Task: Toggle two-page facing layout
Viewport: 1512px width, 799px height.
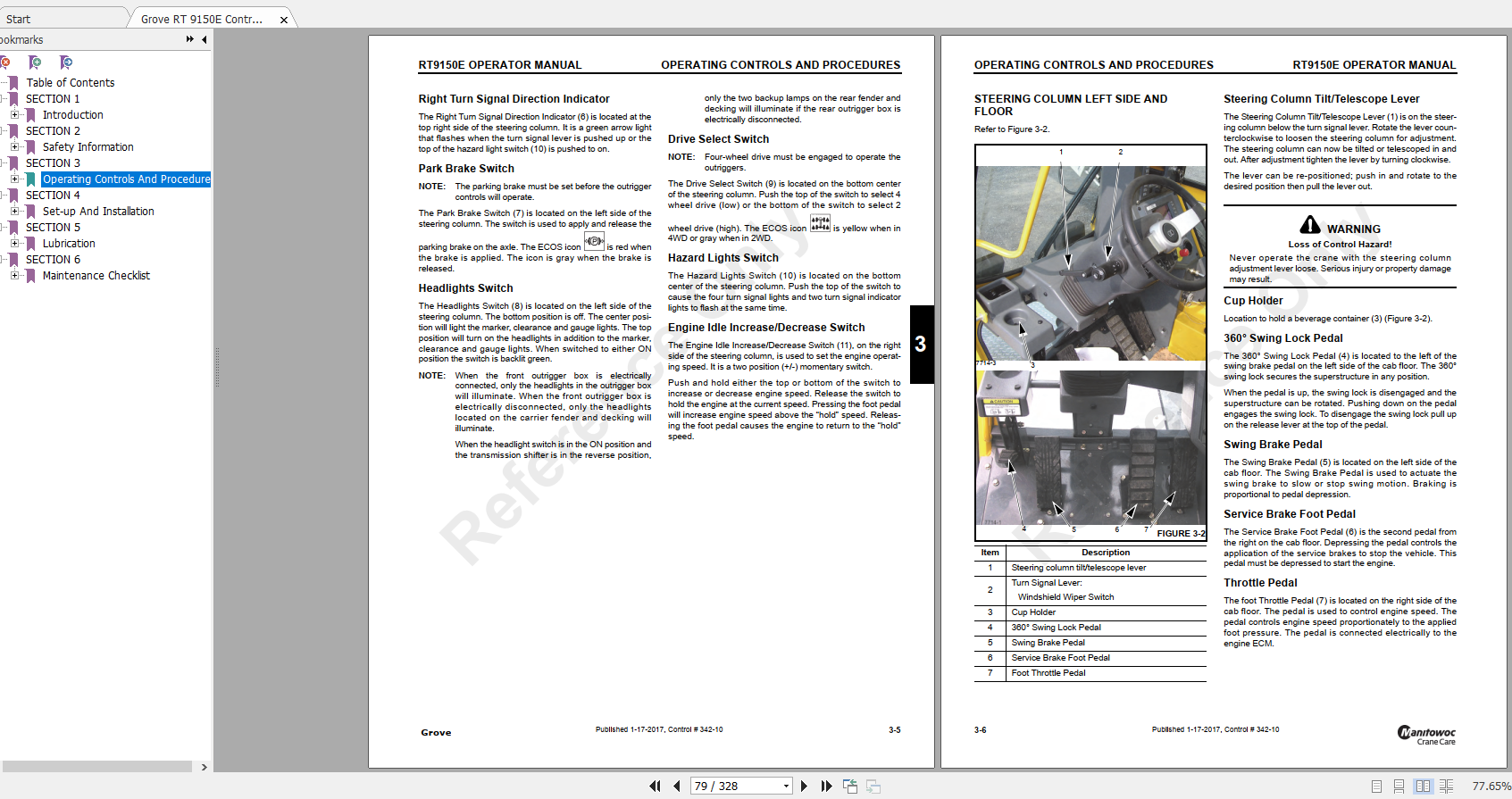Action: 1423,787
